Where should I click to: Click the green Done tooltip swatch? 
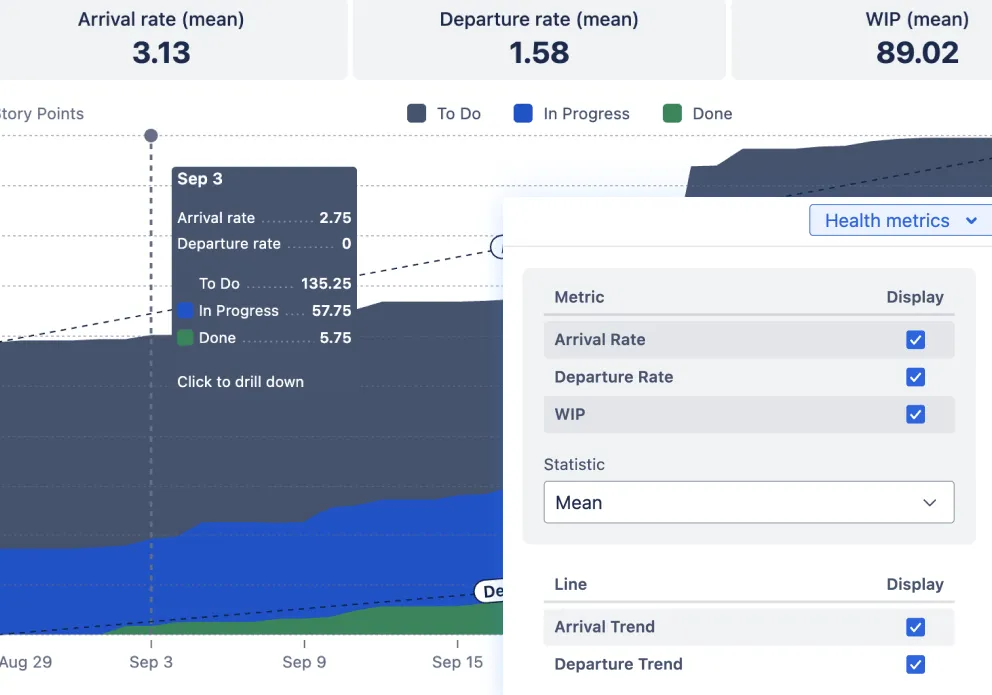(185, 338)
